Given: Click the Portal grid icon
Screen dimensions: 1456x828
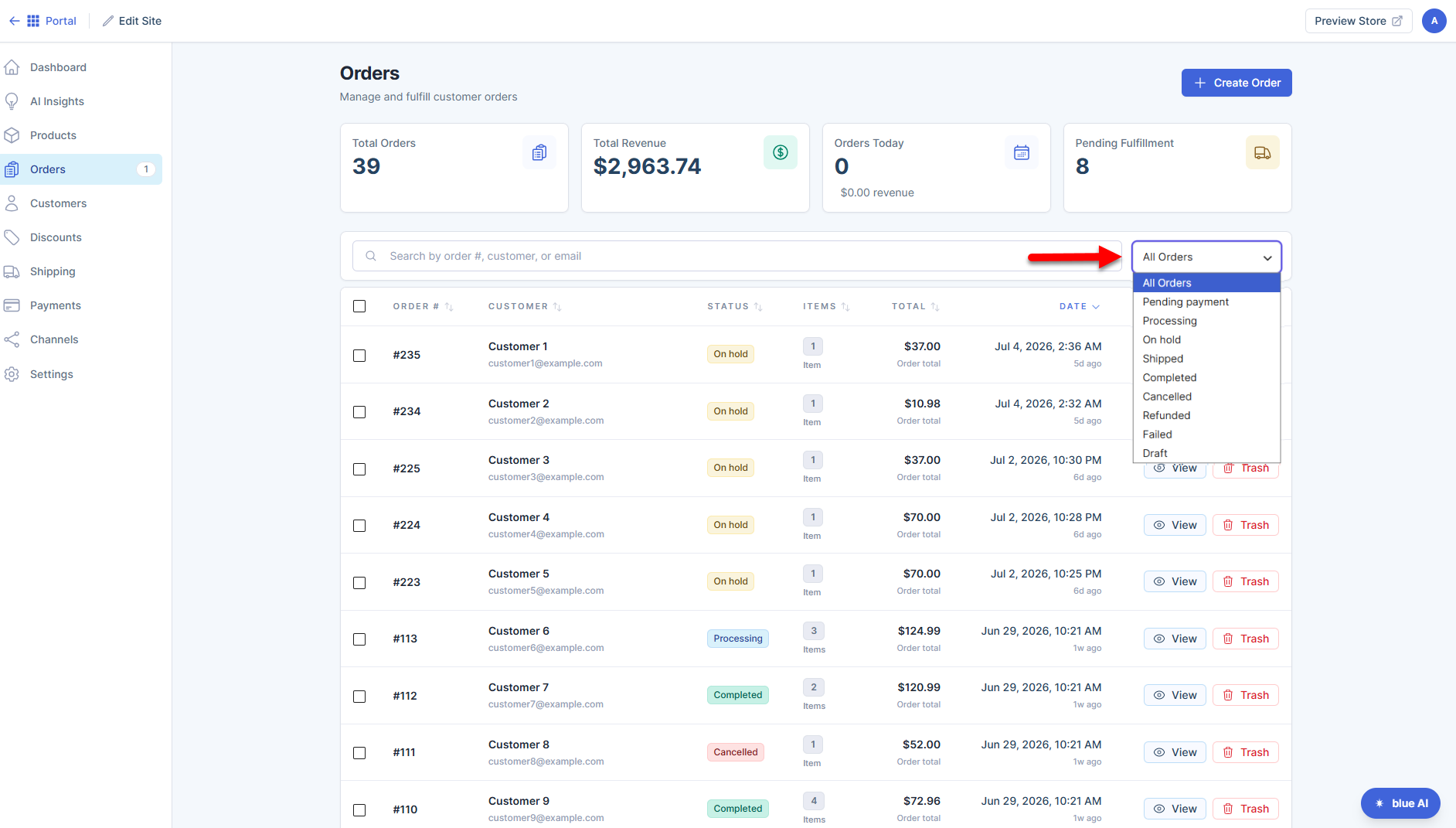Looking at the screenshot, I should coord(33,21).
